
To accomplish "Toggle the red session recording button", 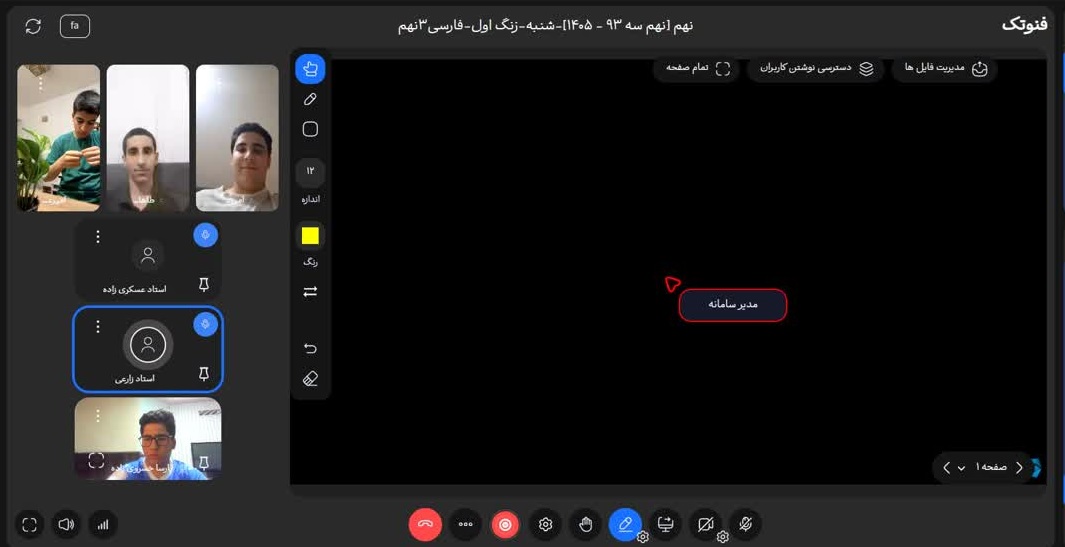I will (505, 525).
